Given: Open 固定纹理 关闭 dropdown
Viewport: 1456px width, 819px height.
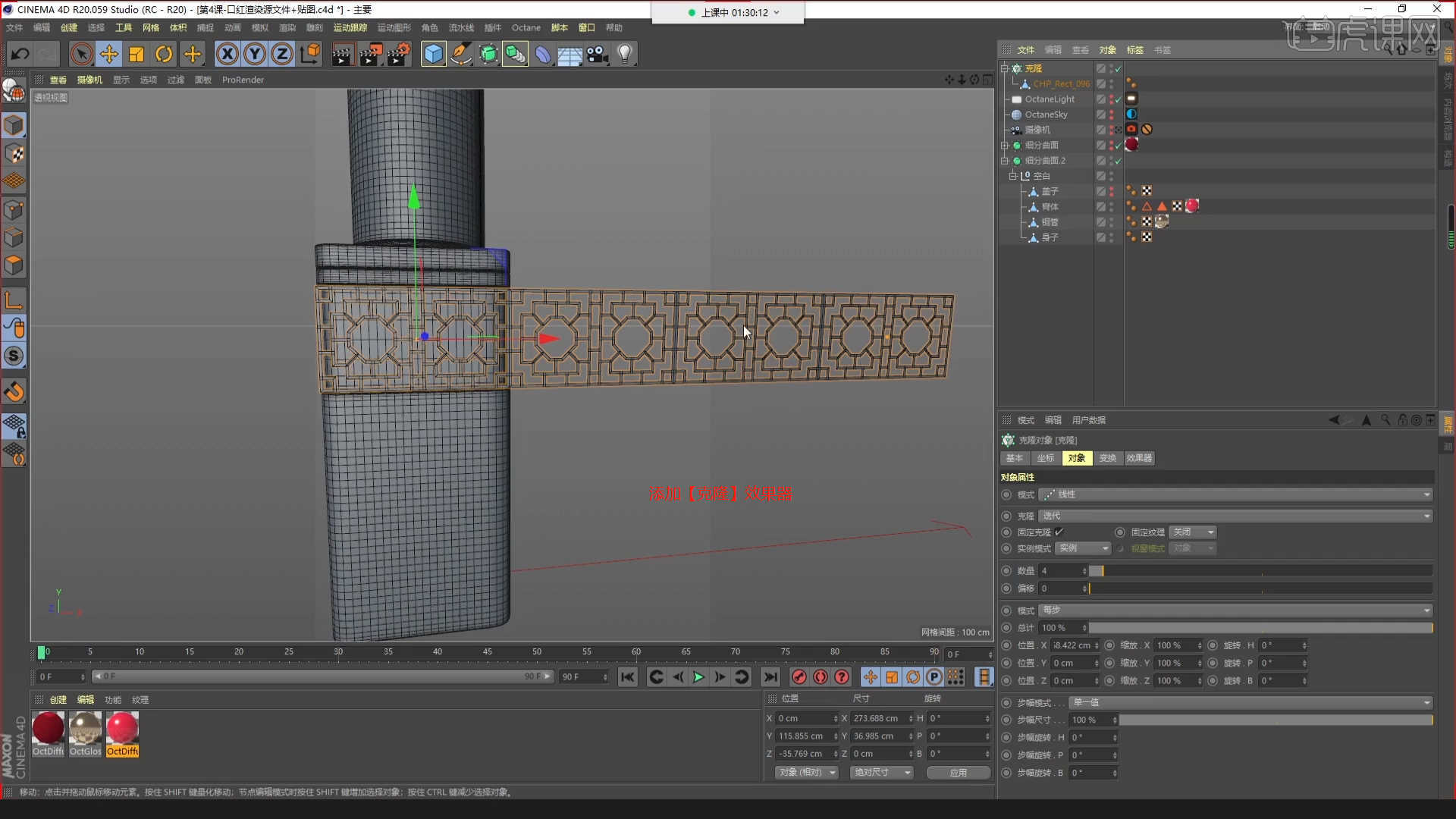Looking at the screenshot, I should click(x=1192, y=532).
